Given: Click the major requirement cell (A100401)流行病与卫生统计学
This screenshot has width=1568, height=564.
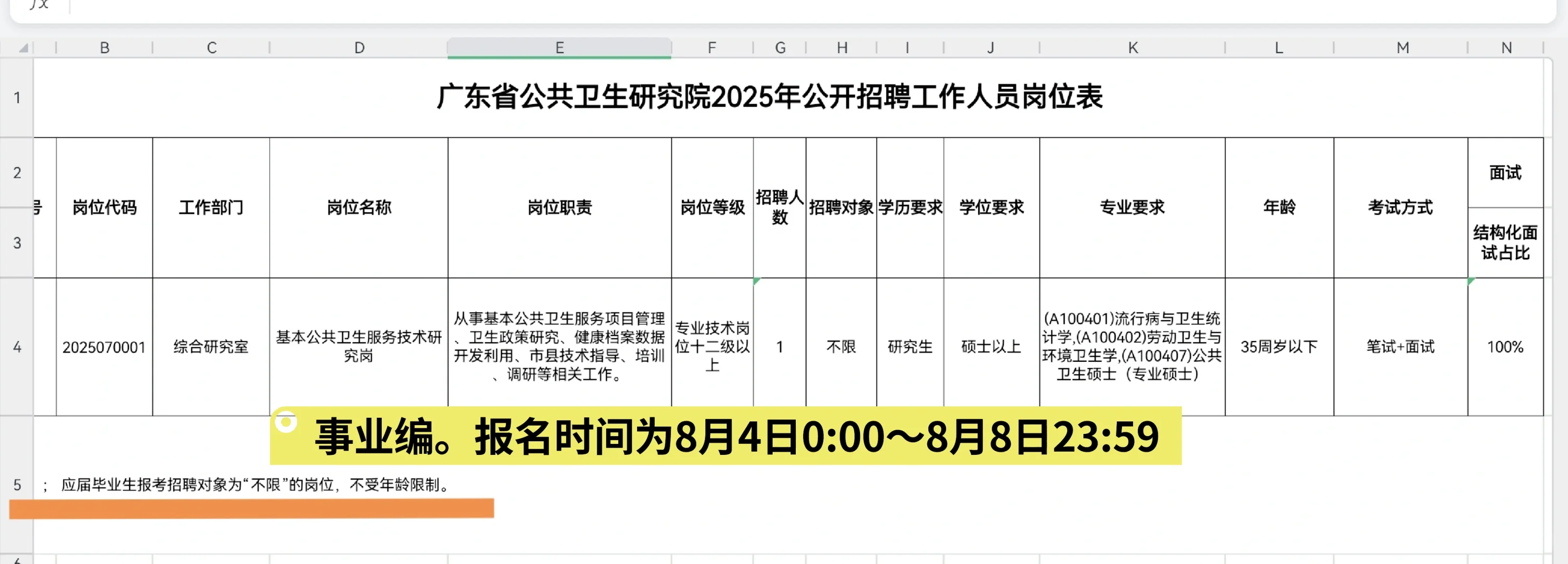Looking at the screenshot, I should point(1132,347).
